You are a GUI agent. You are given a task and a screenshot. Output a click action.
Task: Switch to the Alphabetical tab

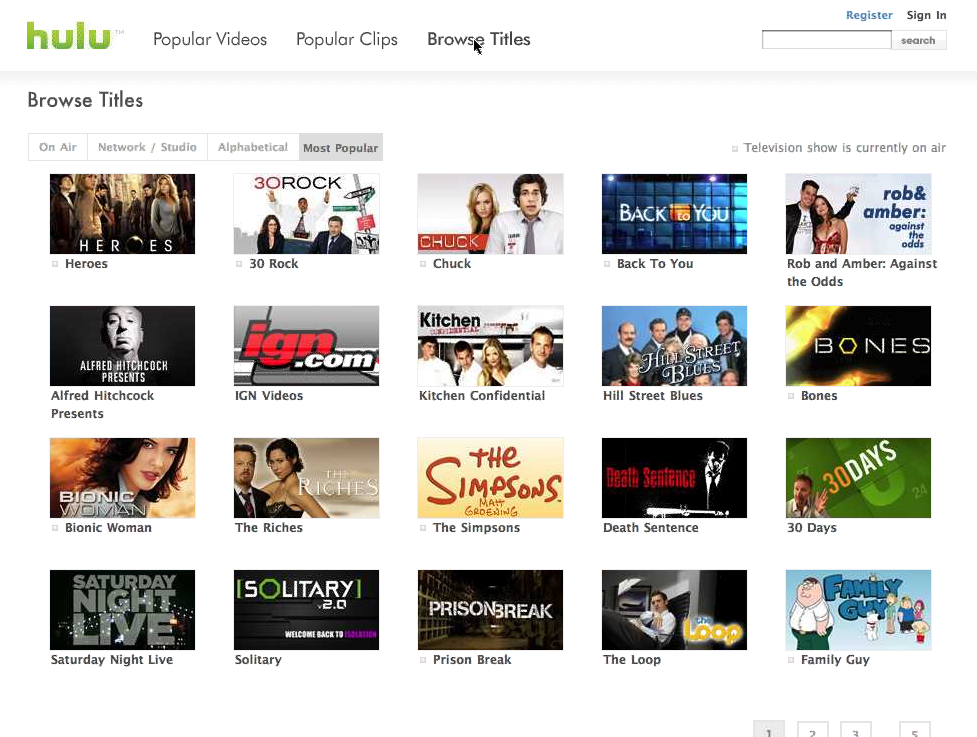click(x=253, y=147)
